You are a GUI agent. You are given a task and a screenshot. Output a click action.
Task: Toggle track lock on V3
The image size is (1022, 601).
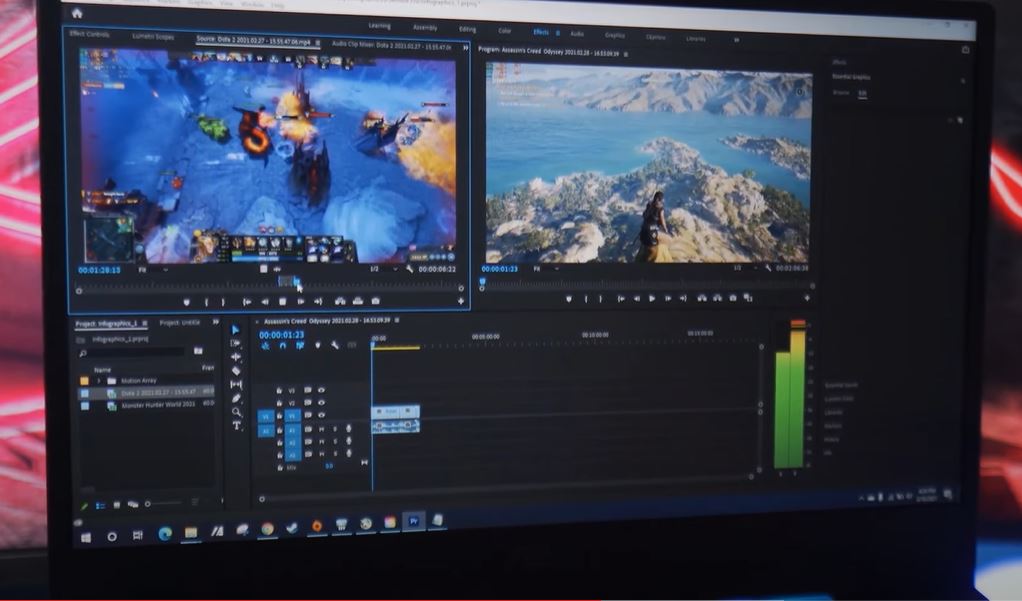coord(279,390)
